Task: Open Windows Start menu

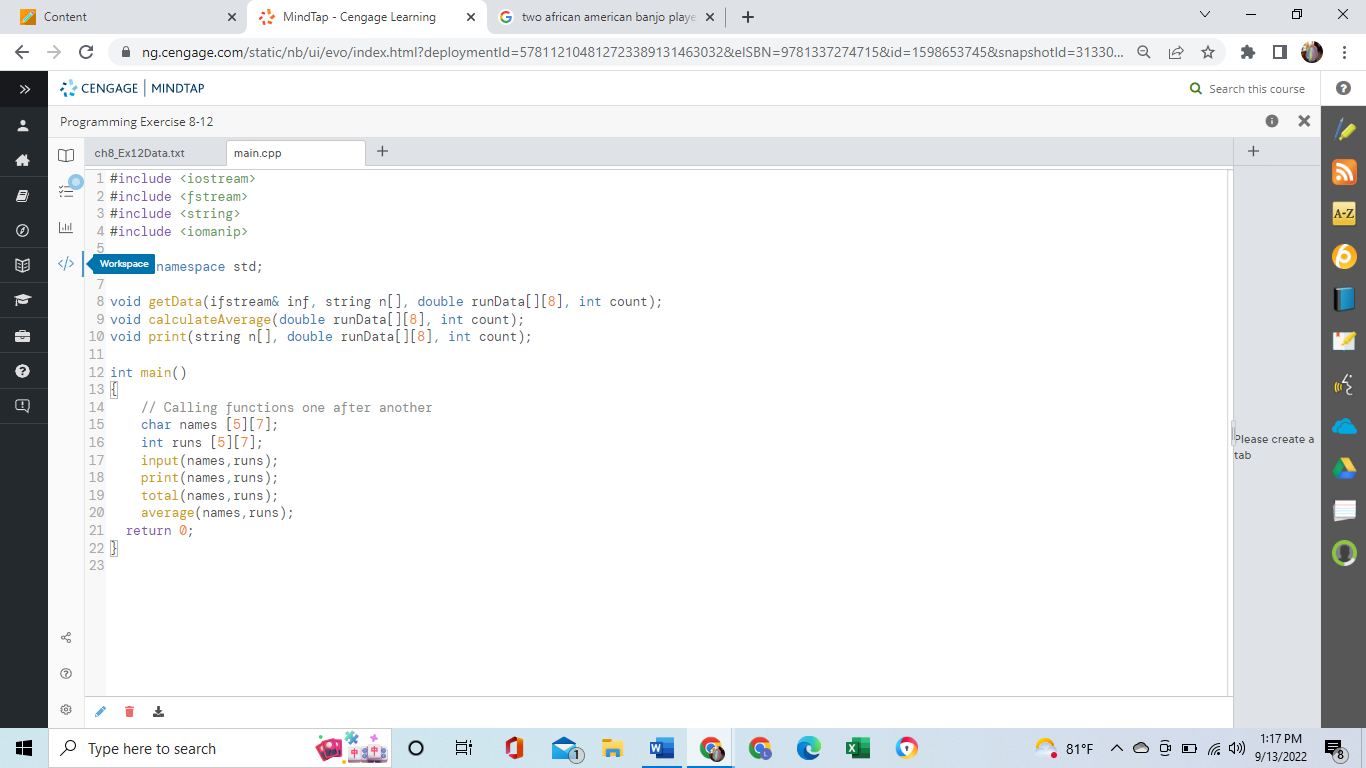Action: [24, 748]
